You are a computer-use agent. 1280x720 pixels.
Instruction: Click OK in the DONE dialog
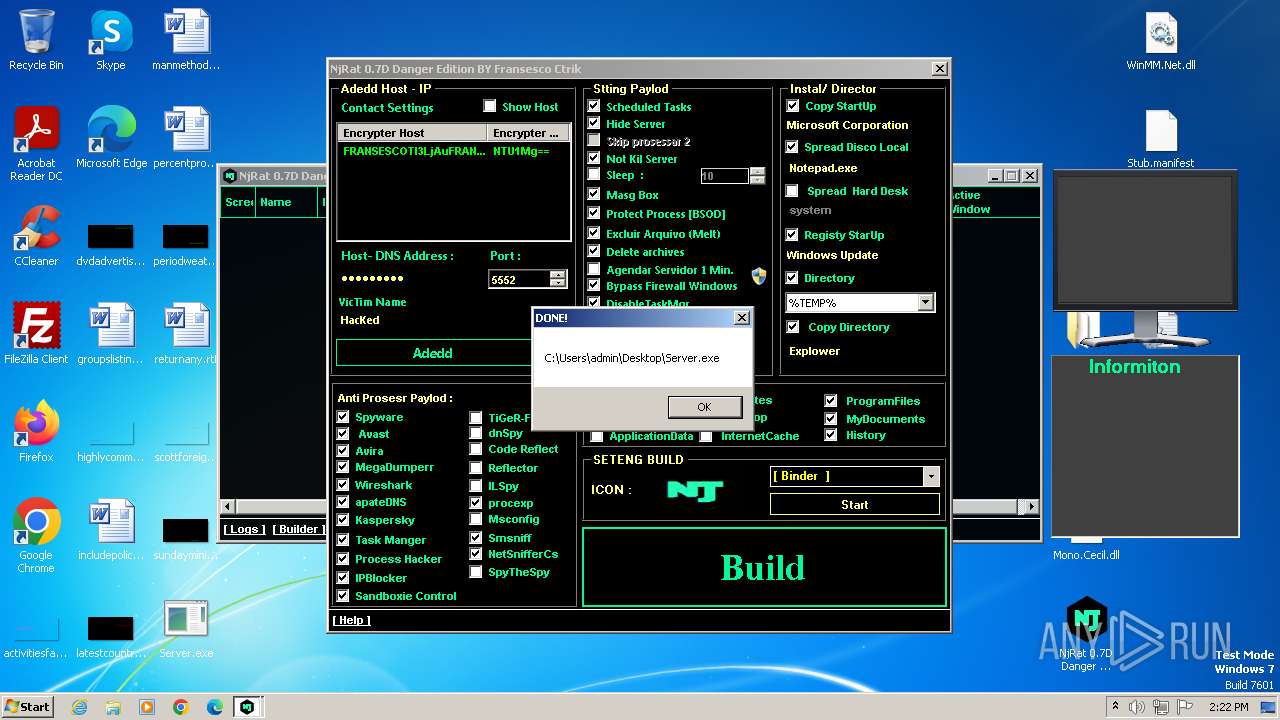(x=704, y=407)
